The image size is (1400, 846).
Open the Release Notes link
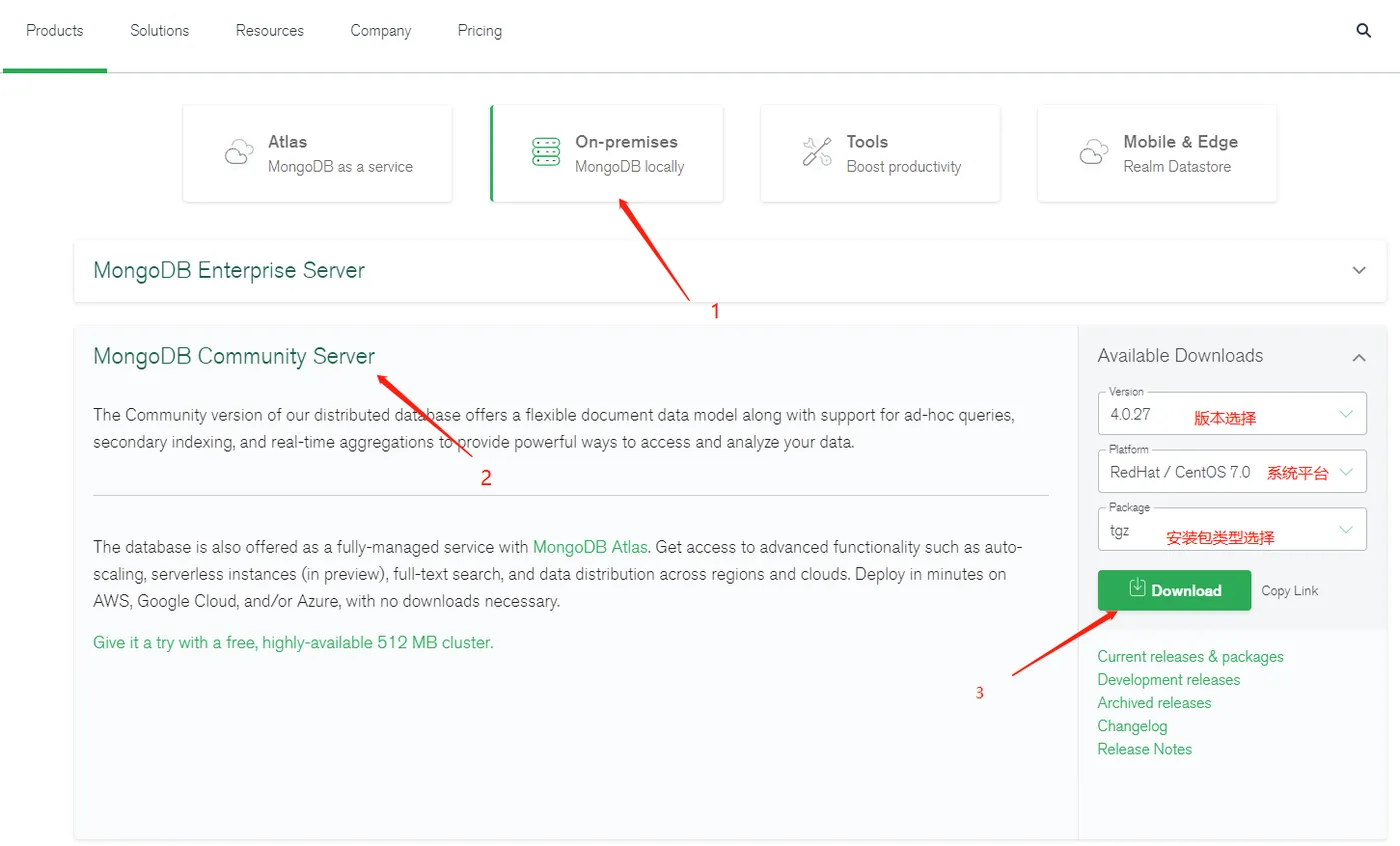(1144, 749)
